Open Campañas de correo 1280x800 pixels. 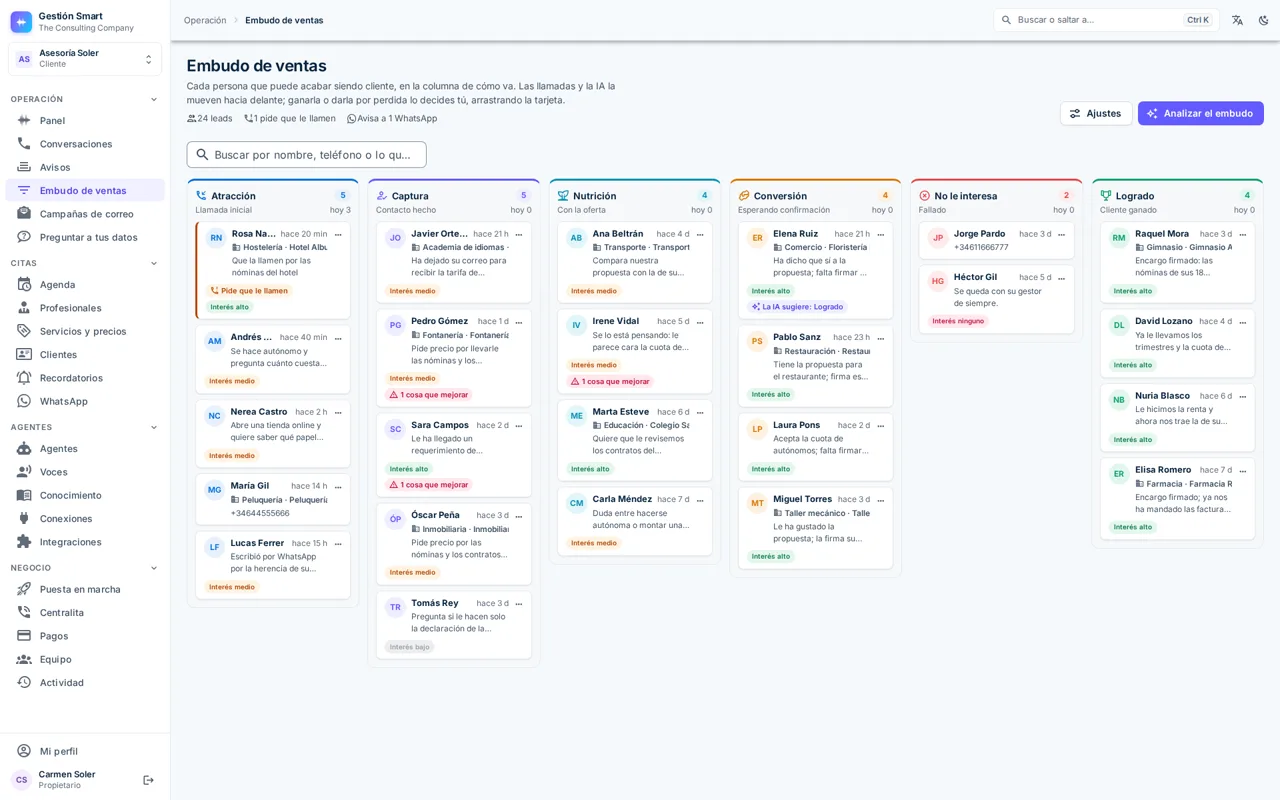point(85,214)
